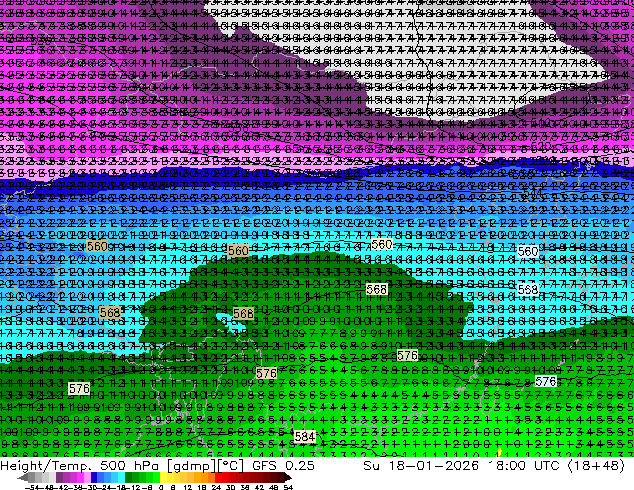Click the '54' maximum legend value
This screenshot has height=490, width=634.
(x=288, y=487)
